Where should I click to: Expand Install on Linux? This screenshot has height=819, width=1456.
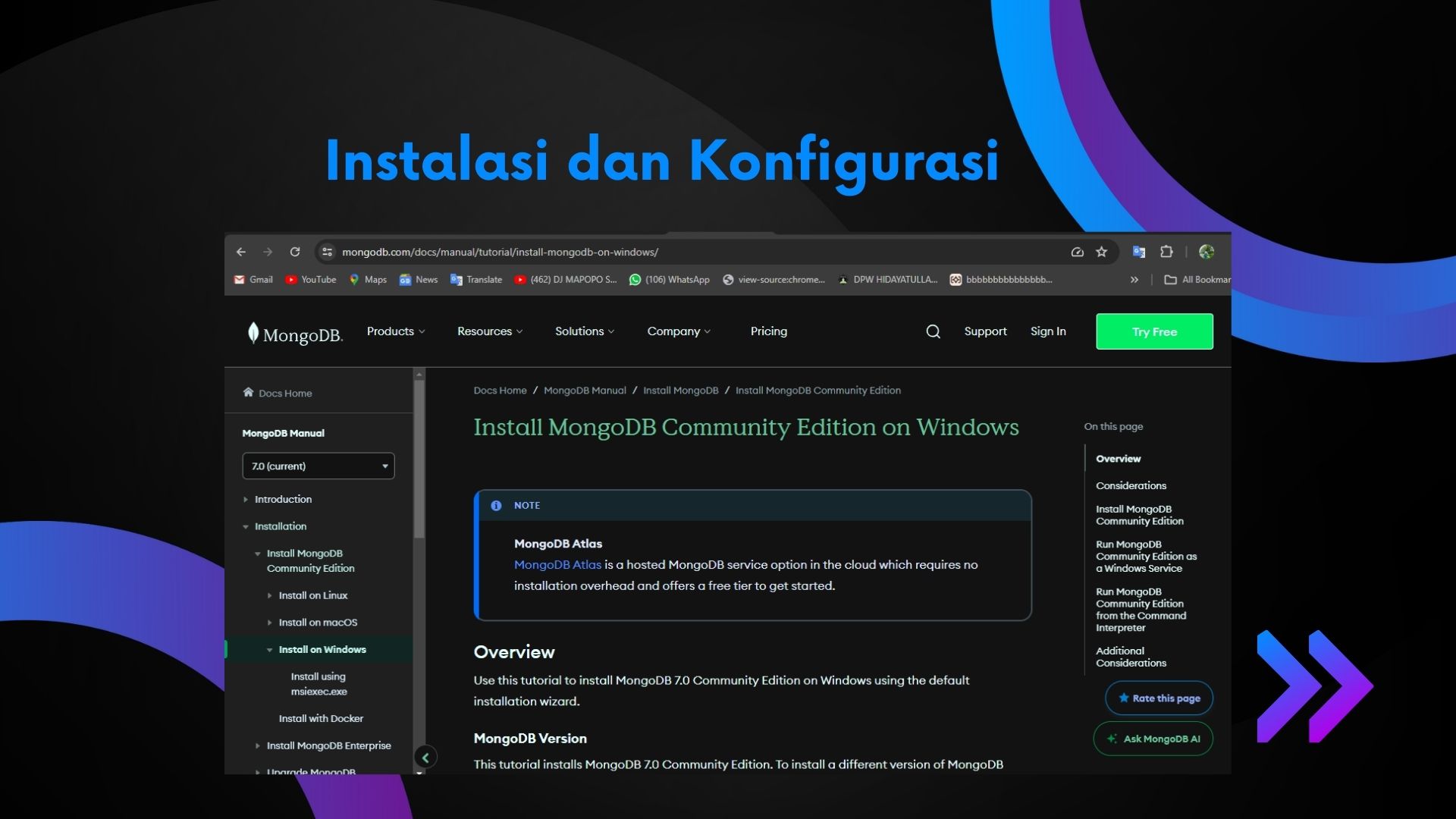point(270,596)
